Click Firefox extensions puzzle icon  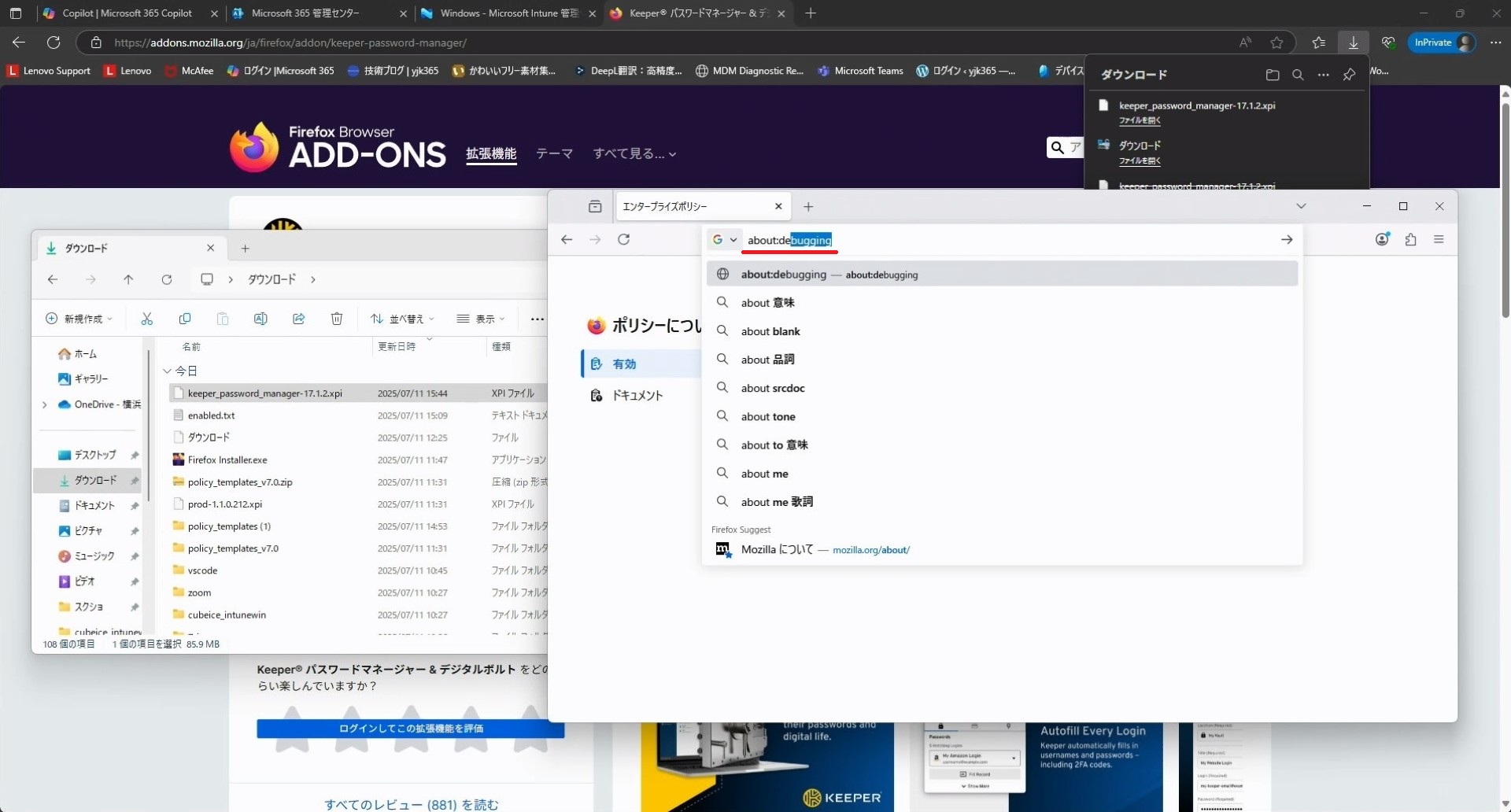click(x=1410, y=240)
